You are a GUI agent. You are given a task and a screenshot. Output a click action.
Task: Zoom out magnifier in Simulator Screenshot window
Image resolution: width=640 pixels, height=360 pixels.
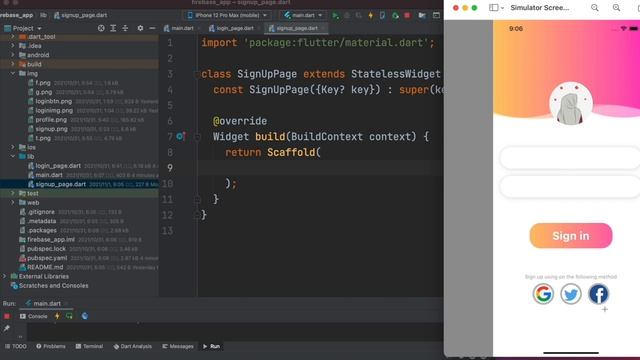[x=595, y=8]
